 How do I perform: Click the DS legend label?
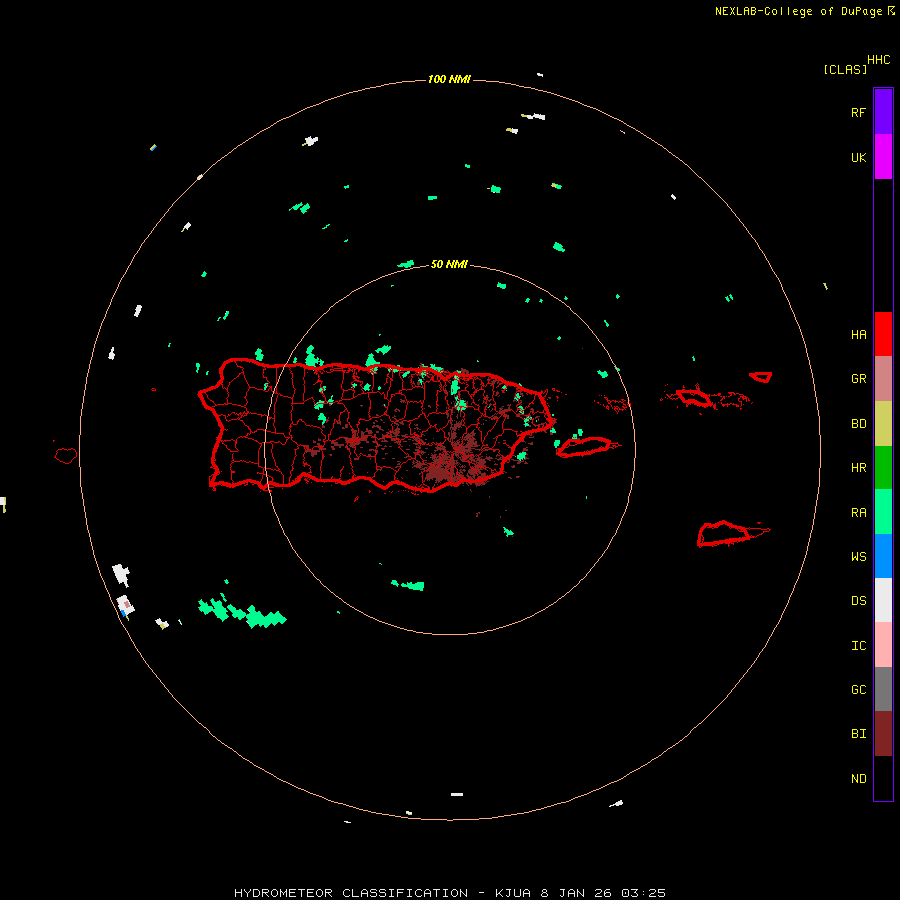coord(858,600)
